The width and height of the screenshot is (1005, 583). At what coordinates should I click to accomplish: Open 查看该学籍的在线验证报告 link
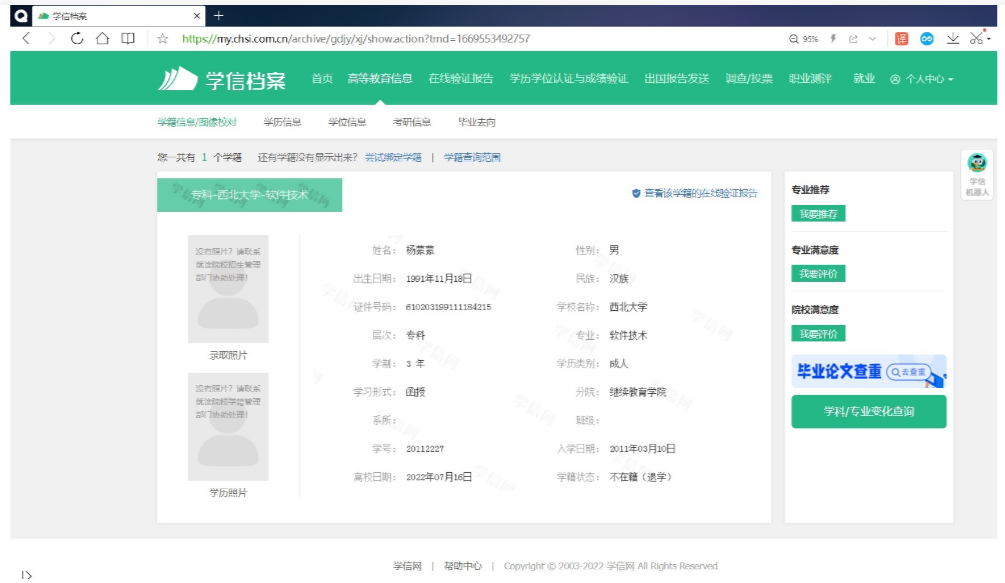[x=695, y=193]
